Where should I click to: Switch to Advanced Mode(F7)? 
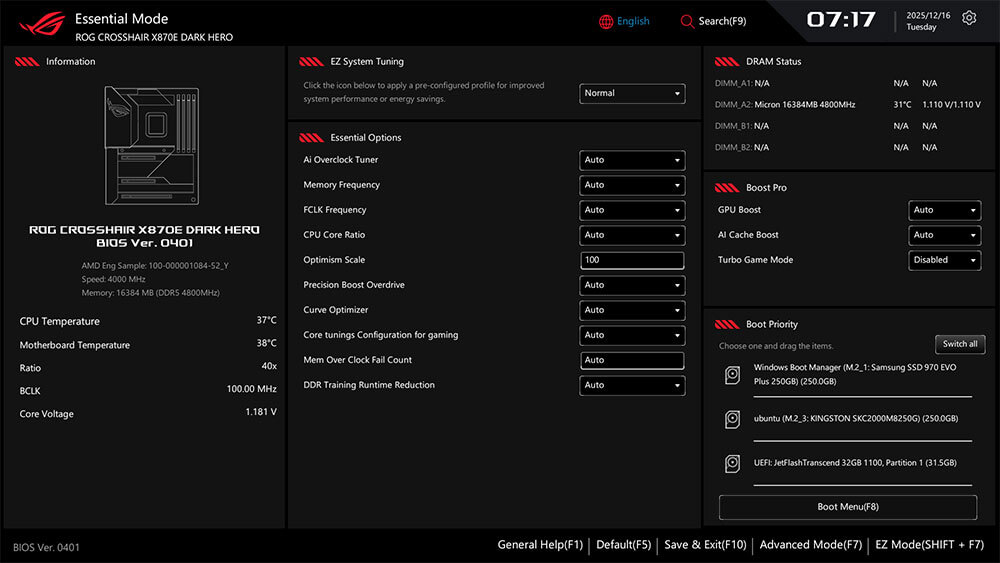[810, 545]
